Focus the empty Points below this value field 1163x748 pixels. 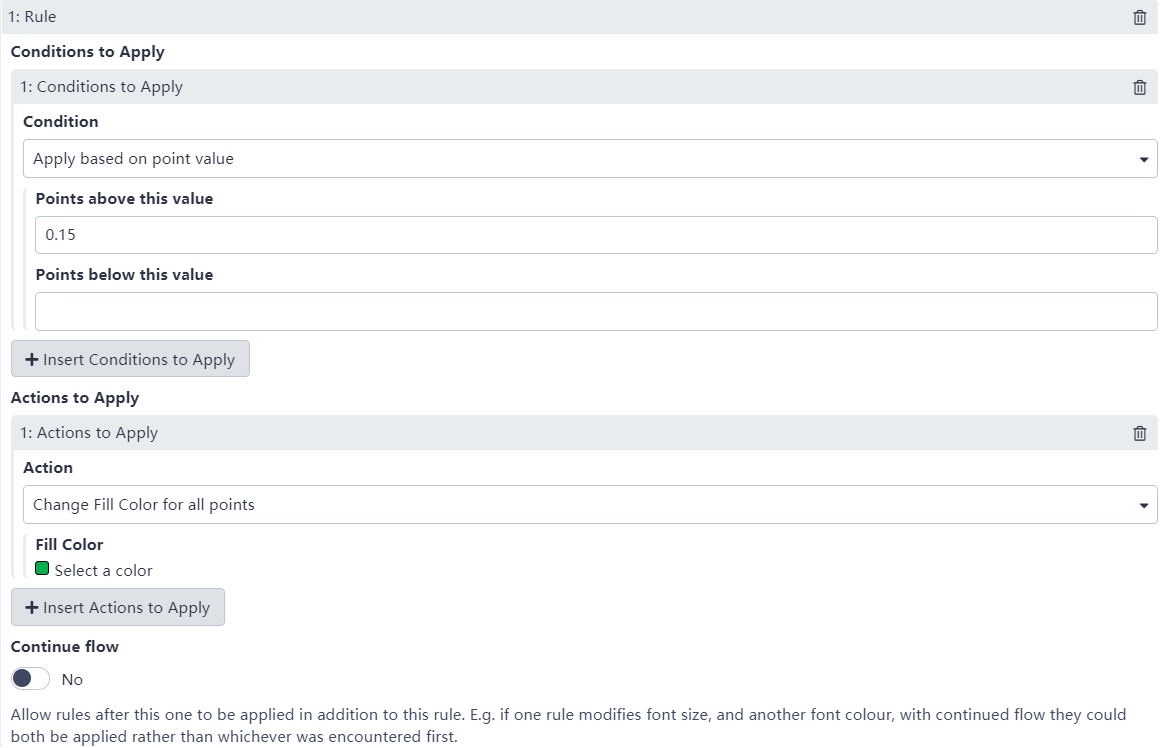click(596, 311)
